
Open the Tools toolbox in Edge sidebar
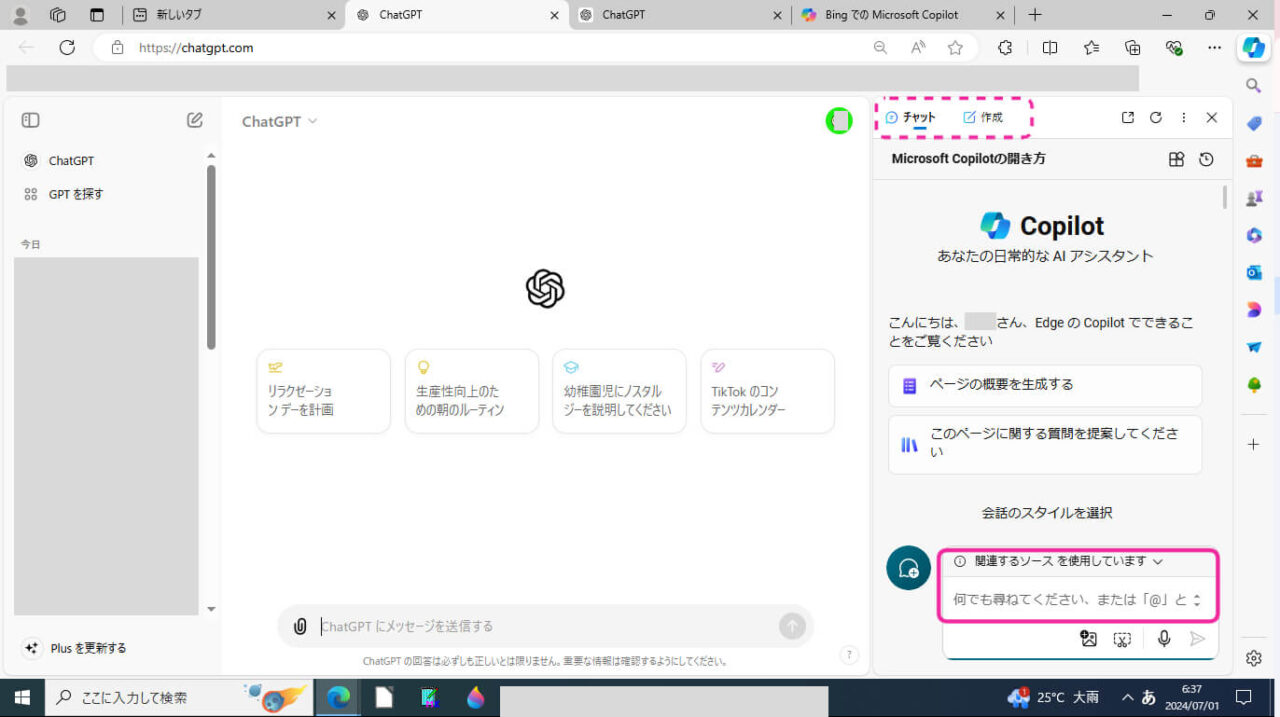coord(1254,161)
